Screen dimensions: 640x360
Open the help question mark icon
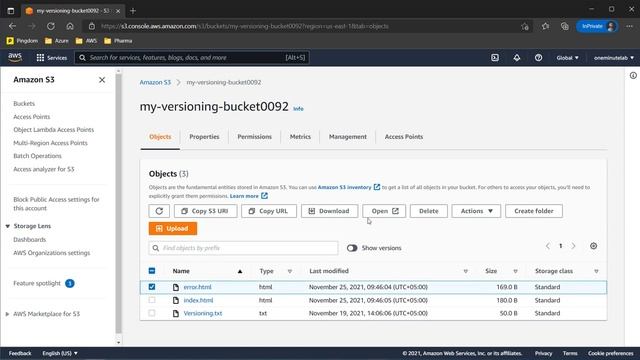[538, 58]
